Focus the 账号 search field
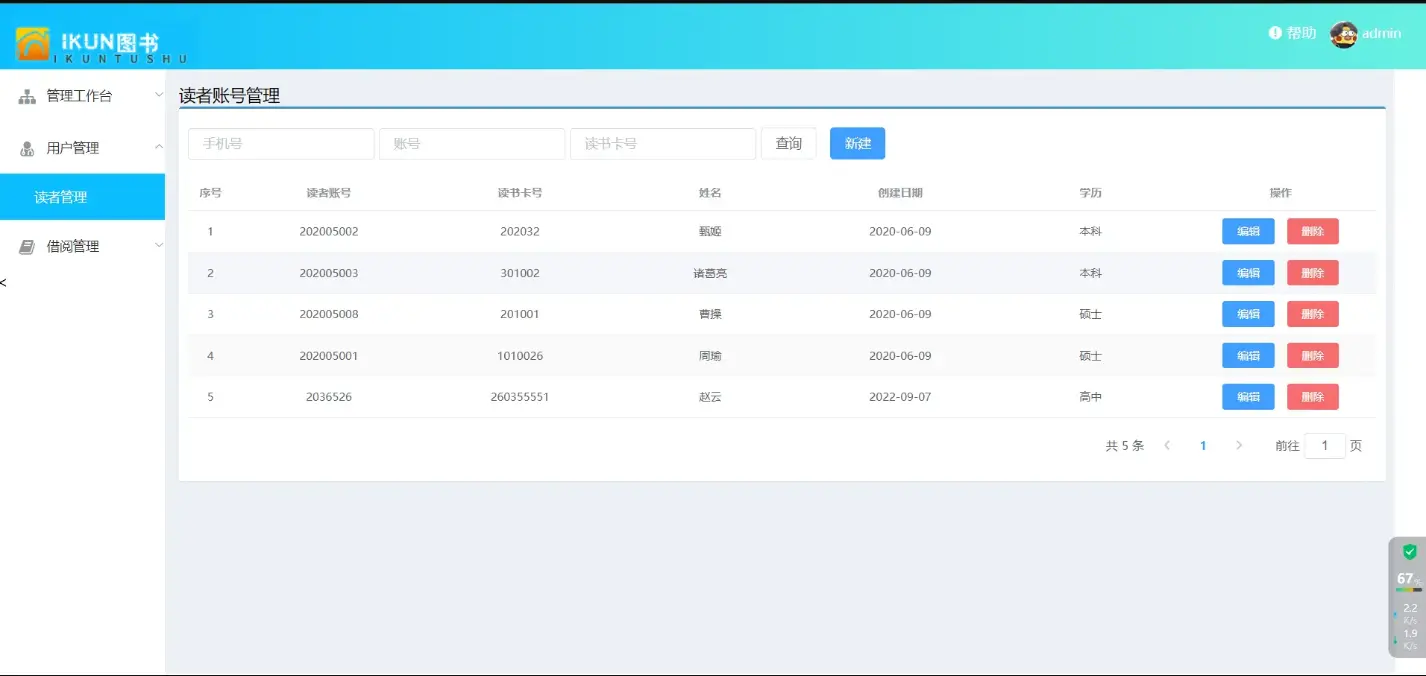 472,144
